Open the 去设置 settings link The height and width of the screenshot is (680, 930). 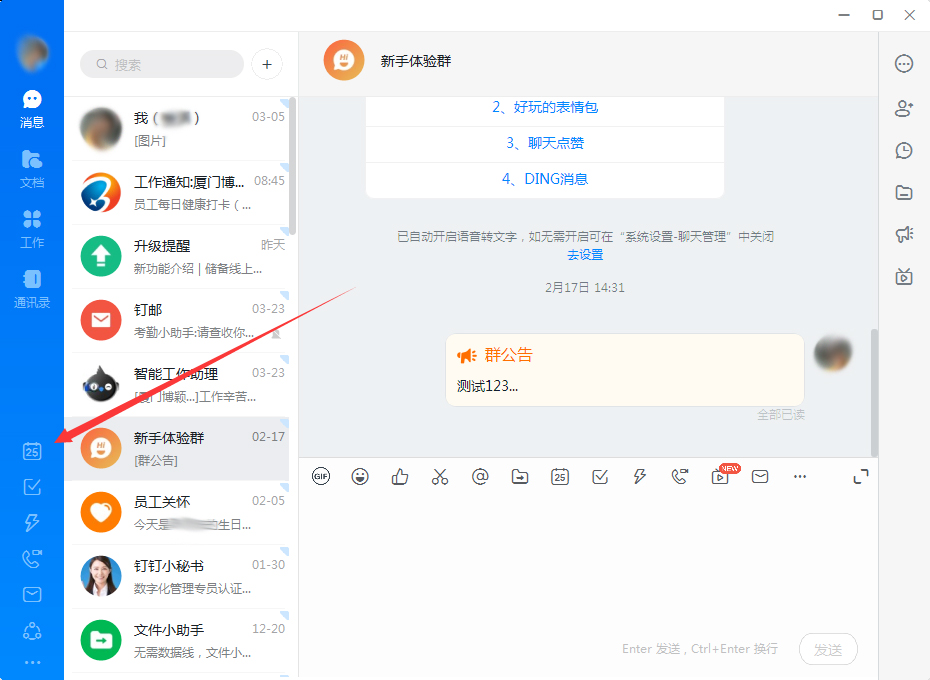pos(584,255)
